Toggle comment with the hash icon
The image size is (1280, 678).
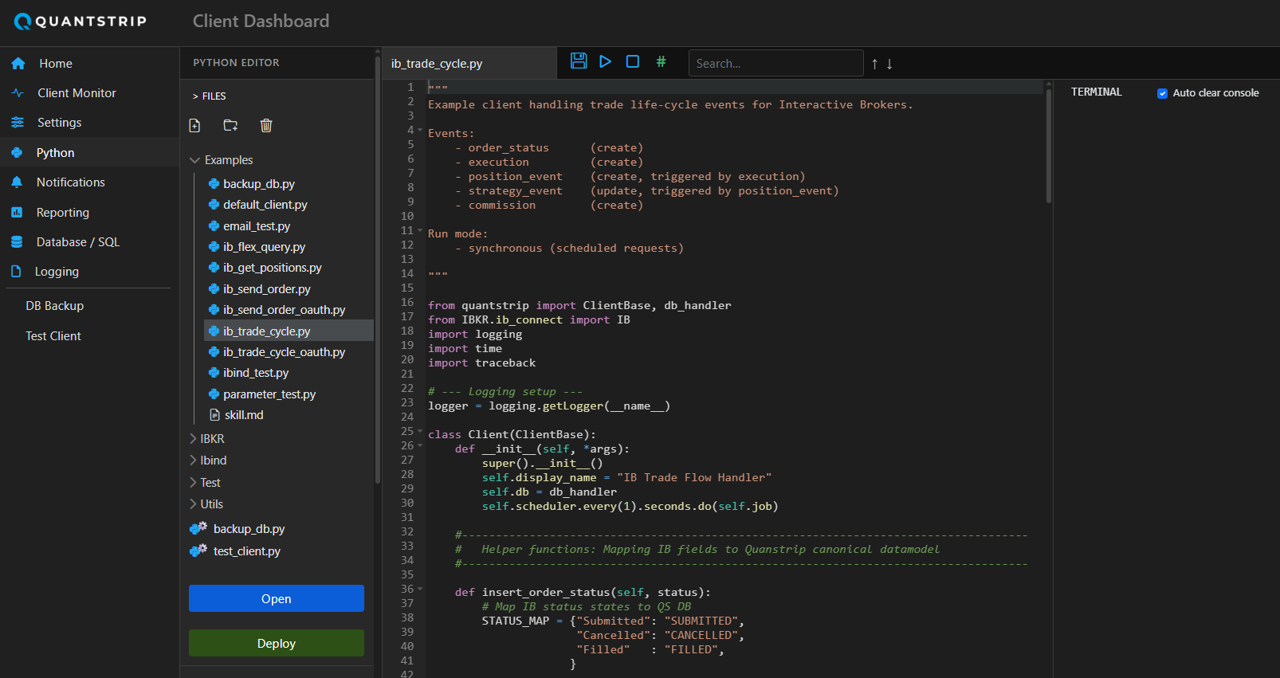pos(660,61)
